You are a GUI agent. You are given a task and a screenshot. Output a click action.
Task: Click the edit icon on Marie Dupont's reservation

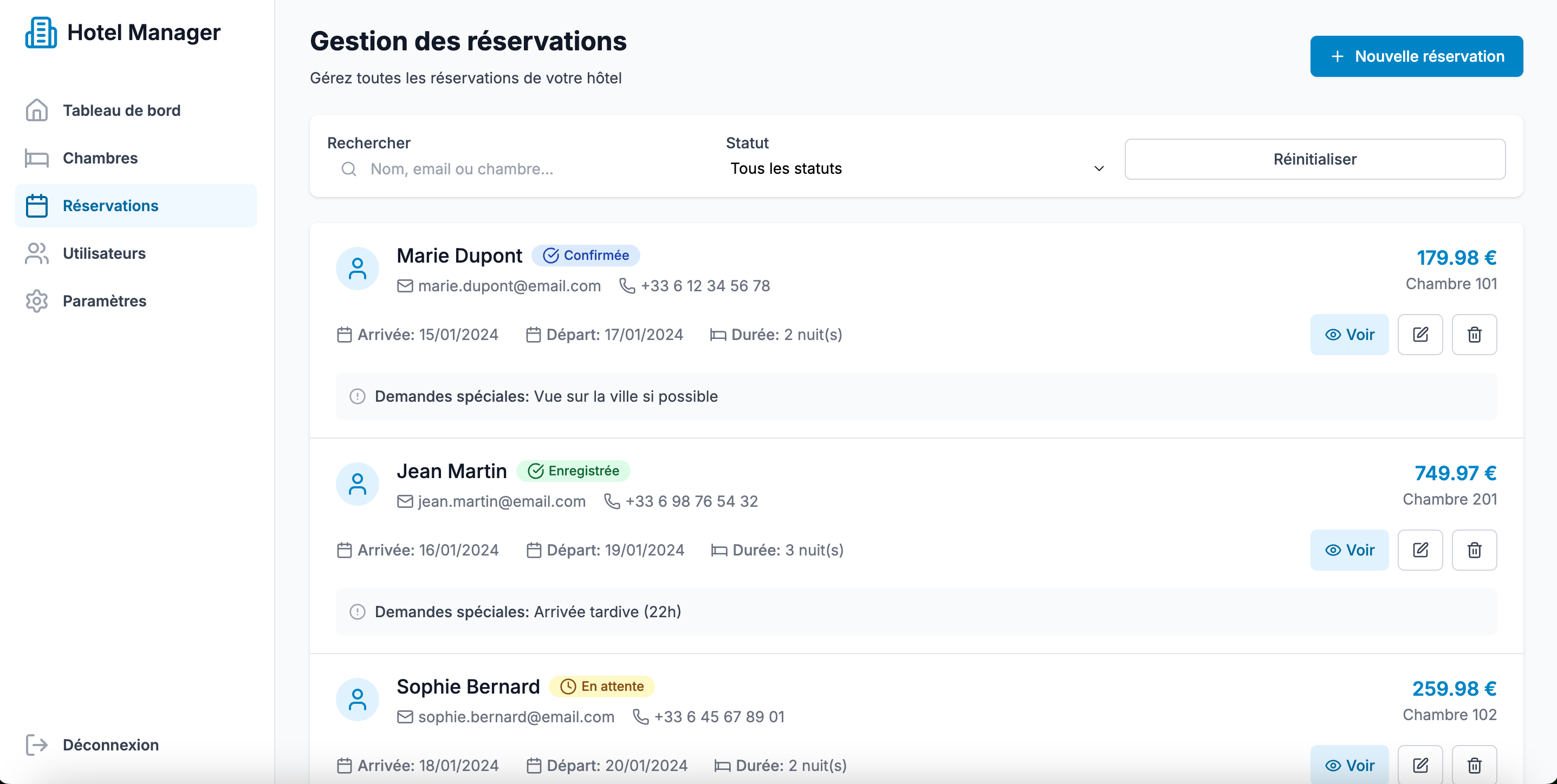tap(1420, 334)
